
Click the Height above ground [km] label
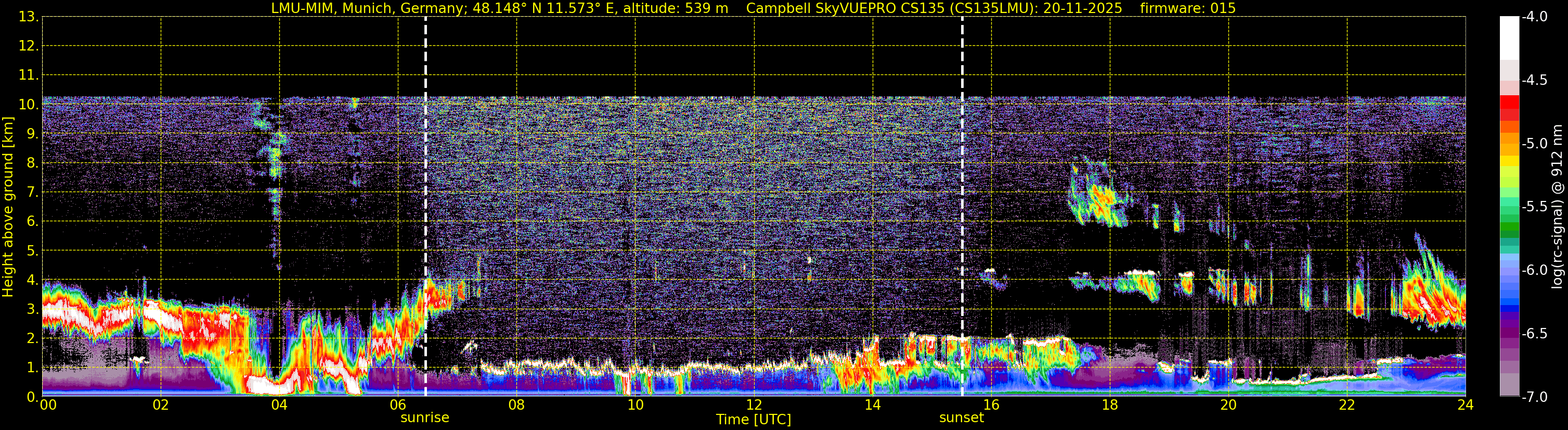[x=8, y=207]
